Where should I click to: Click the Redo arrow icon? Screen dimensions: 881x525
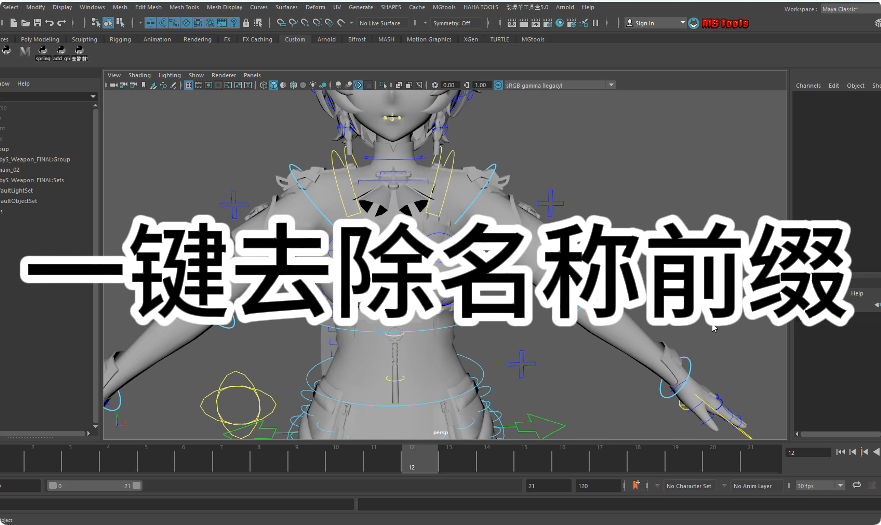(61, 23)
